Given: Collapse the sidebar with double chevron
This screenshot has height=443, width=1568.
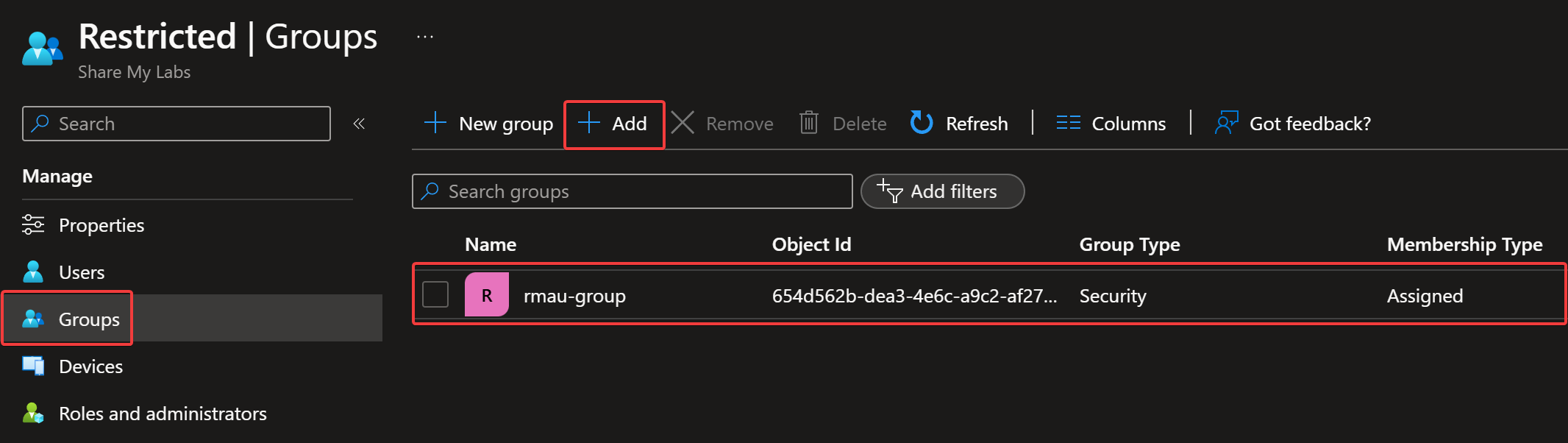Looking at the screenshot, I should [359, 124].
